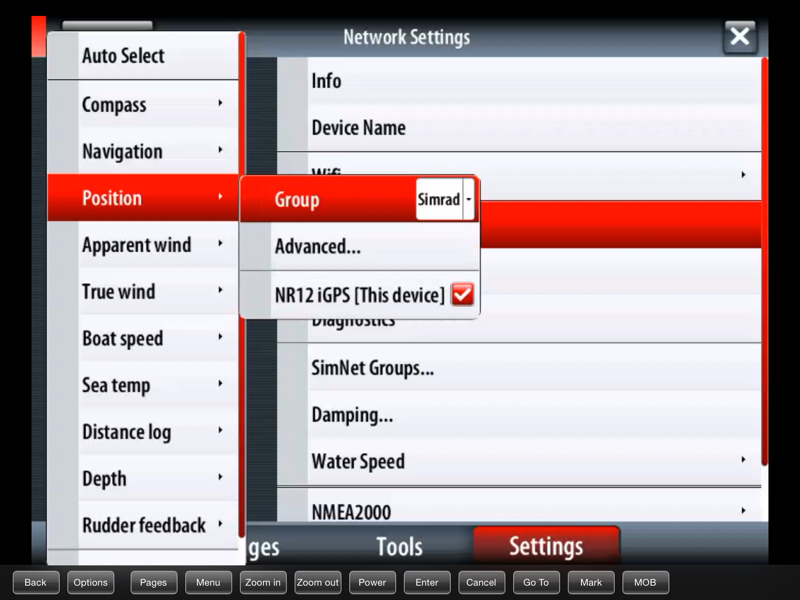Expand the Wifi row arrow

click(743, 175)
